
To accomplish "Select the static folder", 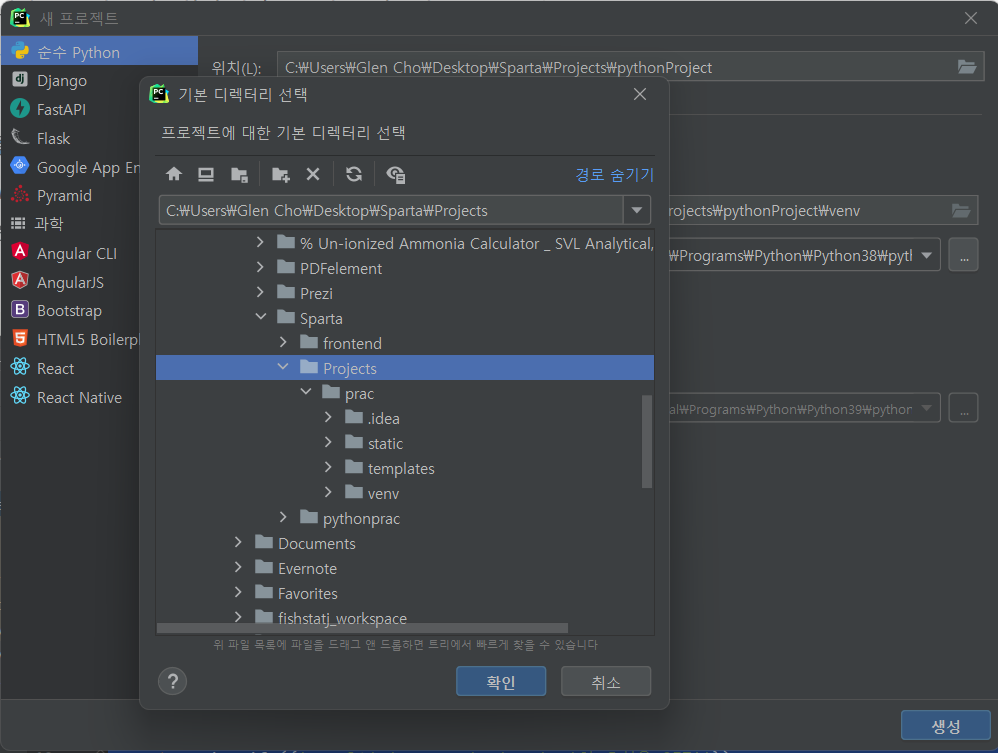I will click(x=385, y=444).
